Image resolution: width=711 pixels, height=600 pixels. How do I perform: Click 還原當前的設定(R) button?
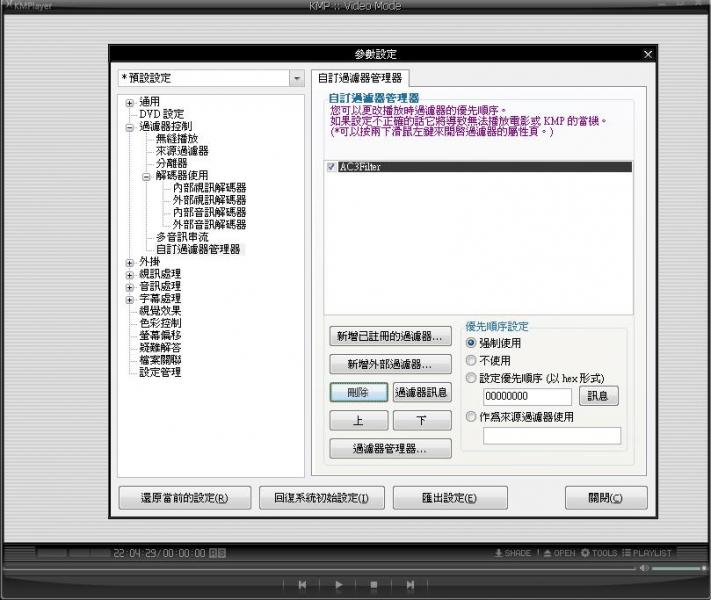(185, 498)
